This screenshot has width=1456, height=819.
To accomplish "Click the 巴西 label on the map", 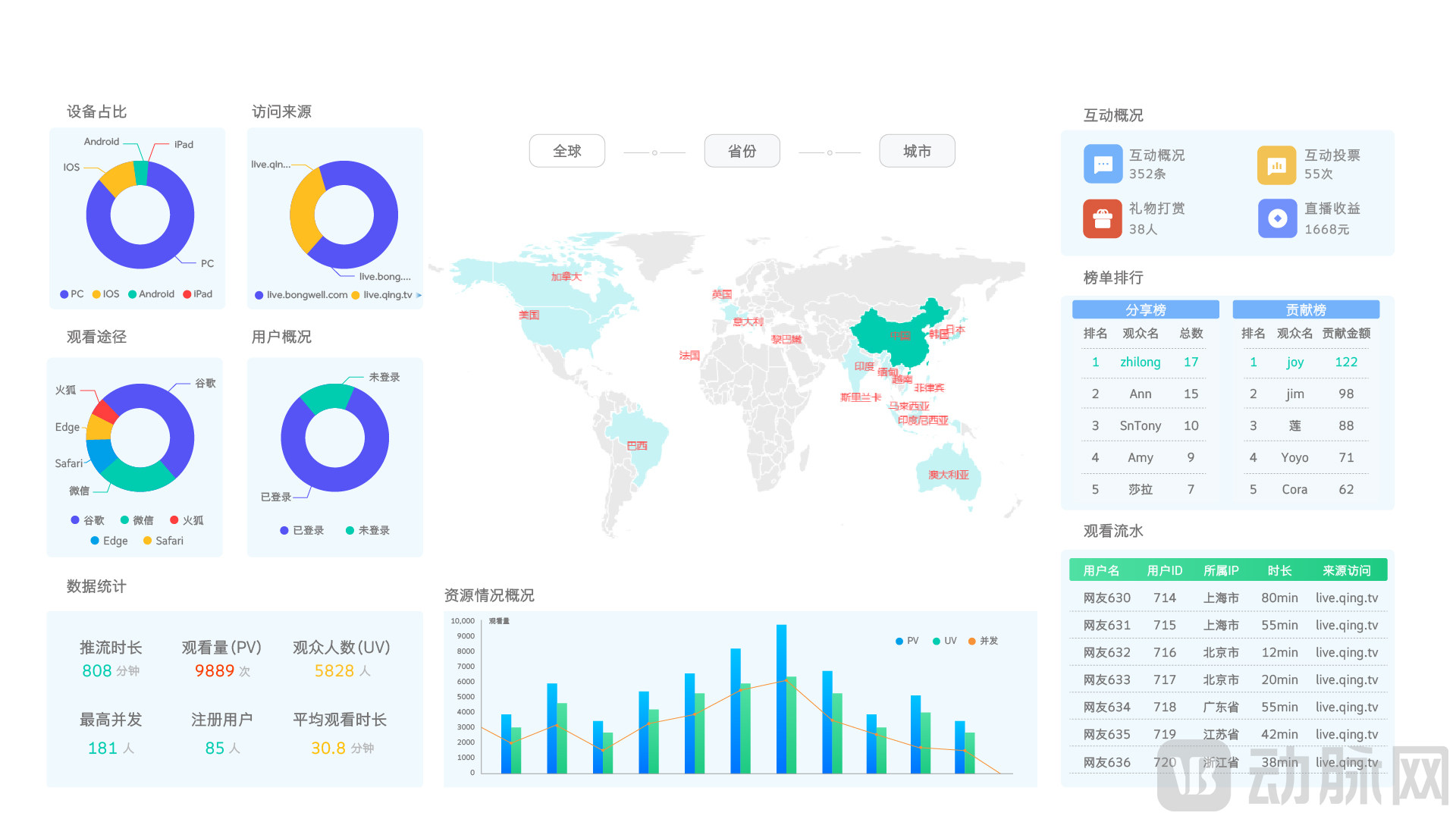I will pos(637,446).
